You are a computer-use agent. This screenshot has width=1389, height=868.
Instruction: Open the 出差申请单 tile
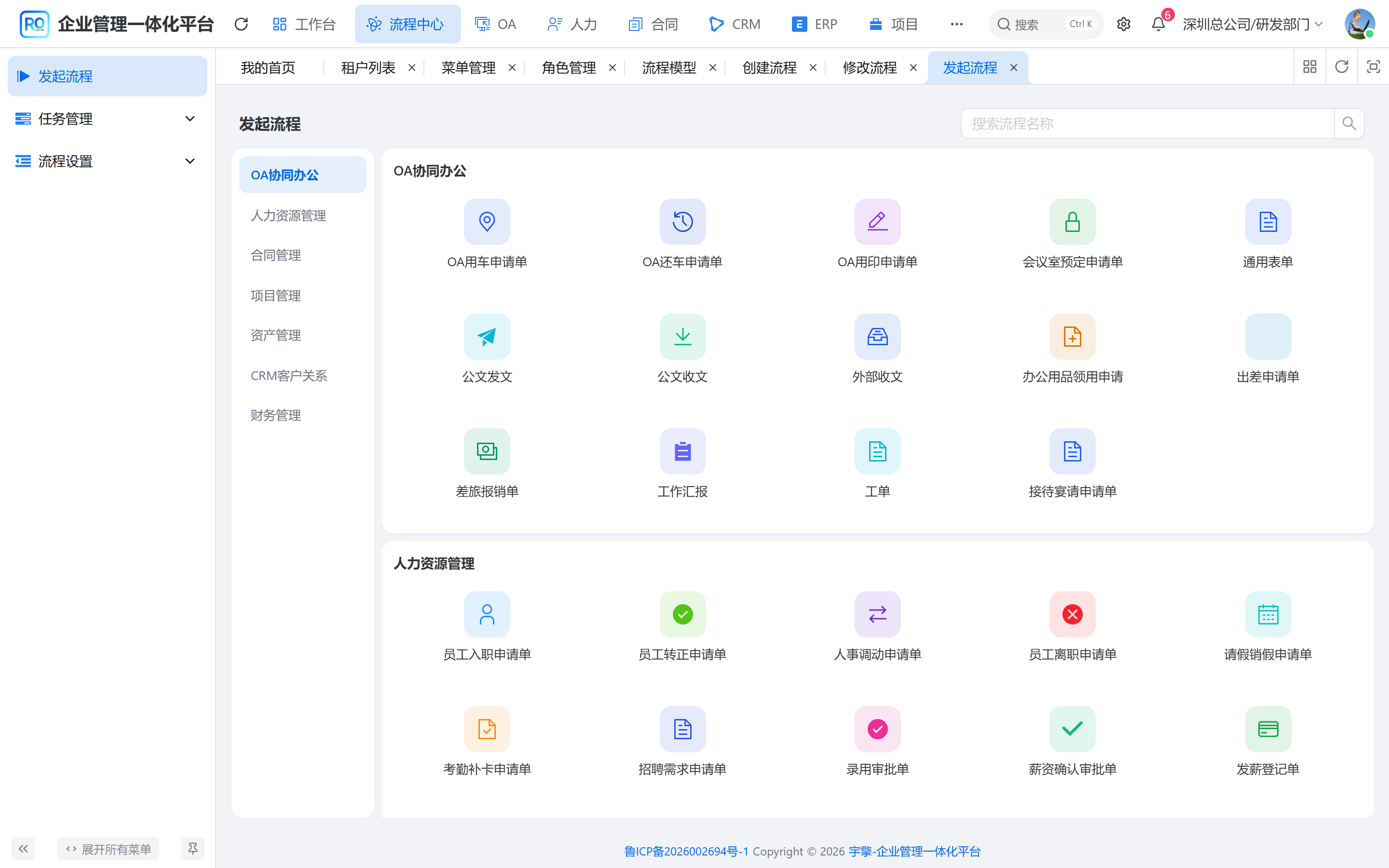tap(1268, 337)
